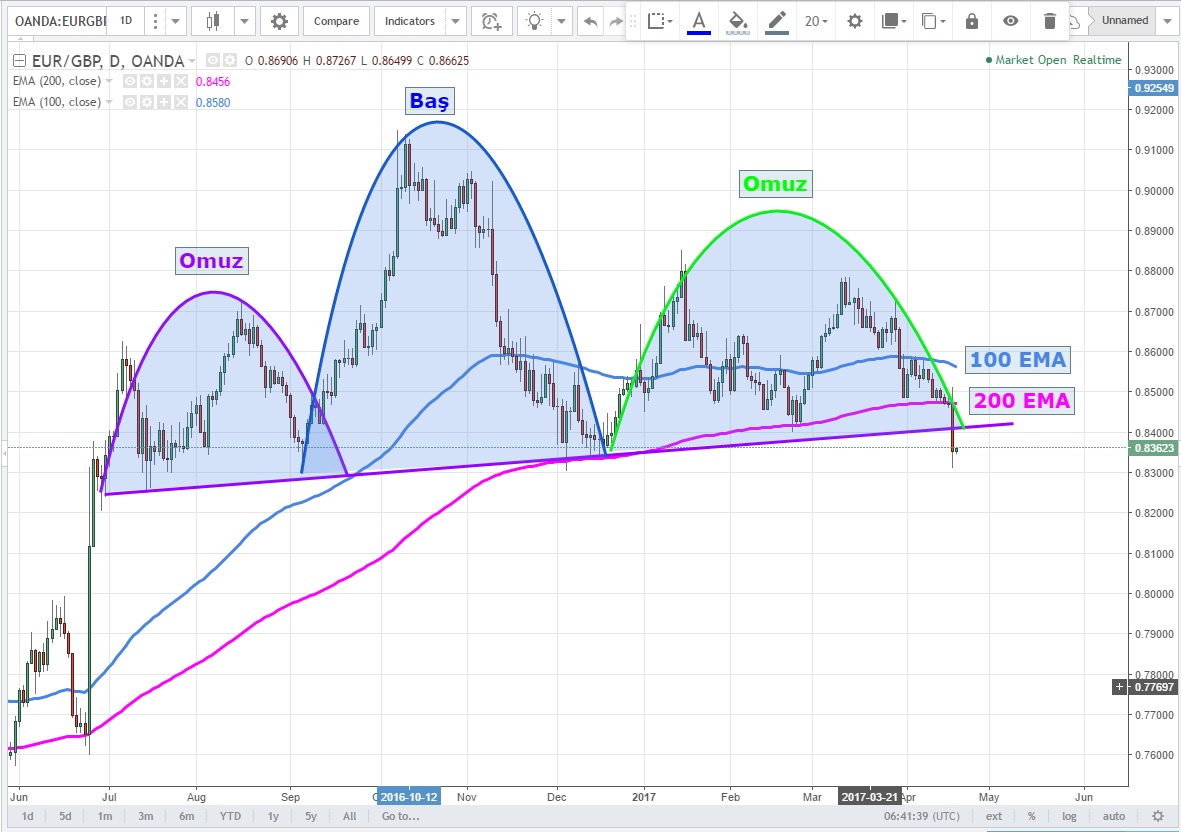1181x832 pixels.
Task: Click the undo arrow
Action: tap(591, 21)
